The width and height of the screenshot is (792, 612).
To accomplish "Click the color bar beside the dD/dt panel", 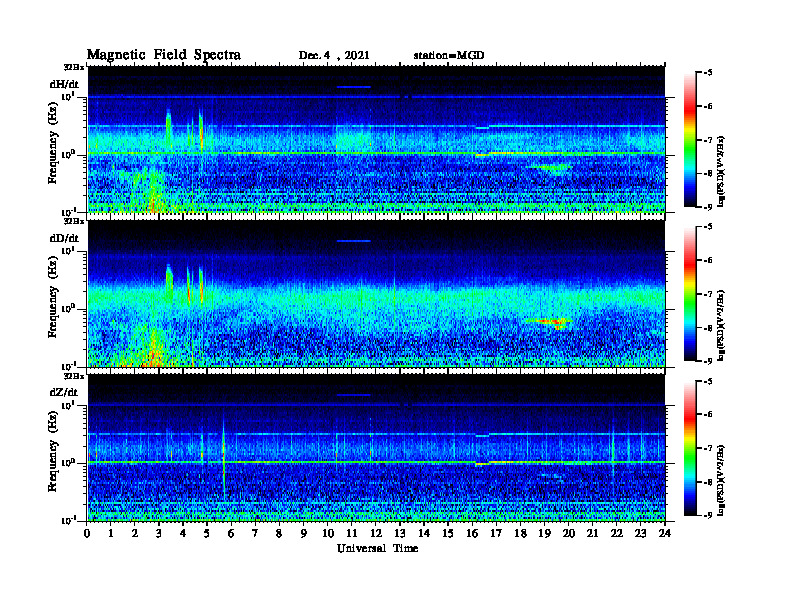I will pos(690,294).
